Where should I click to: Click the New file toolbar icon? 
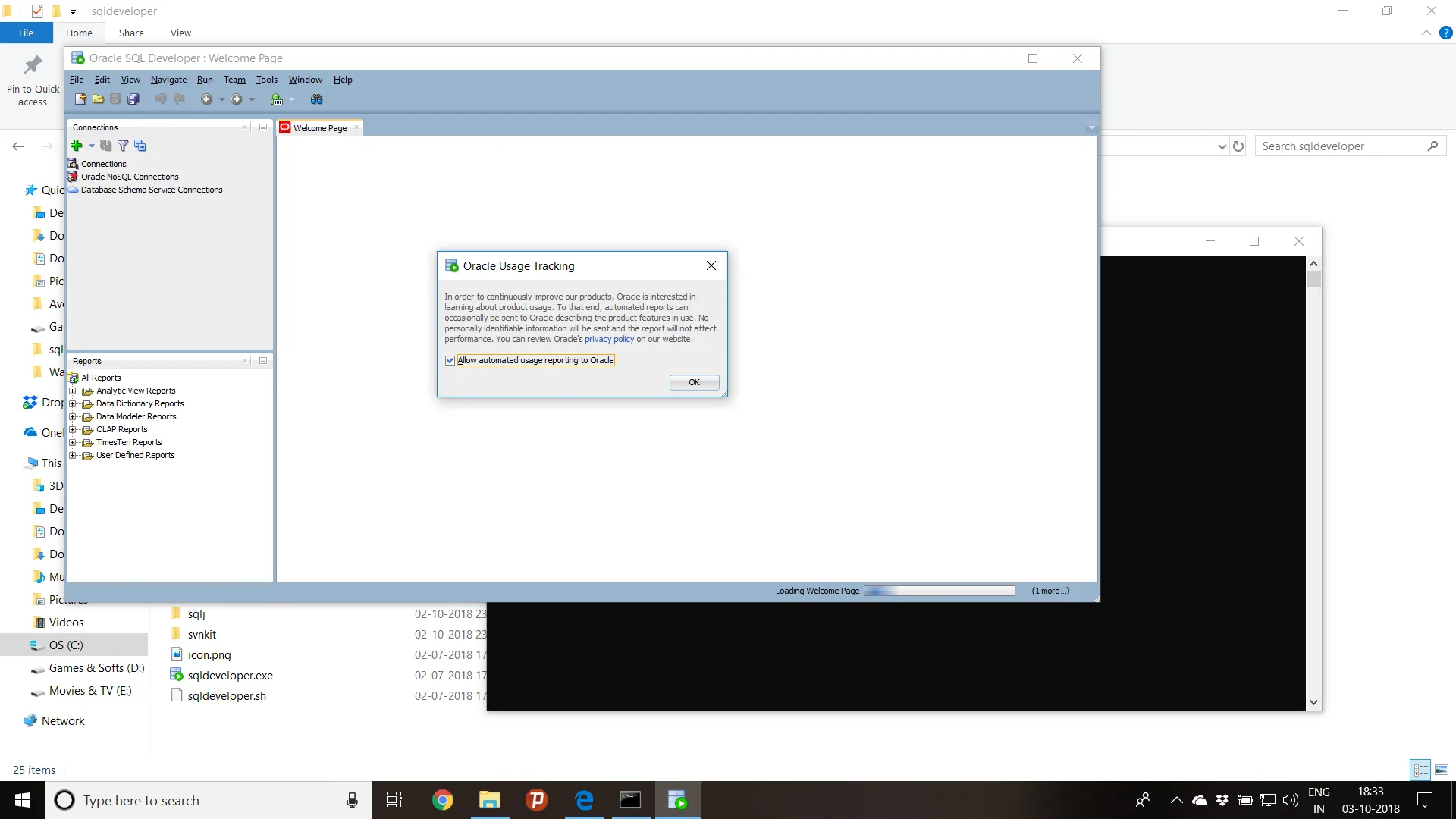click(80, 99)
